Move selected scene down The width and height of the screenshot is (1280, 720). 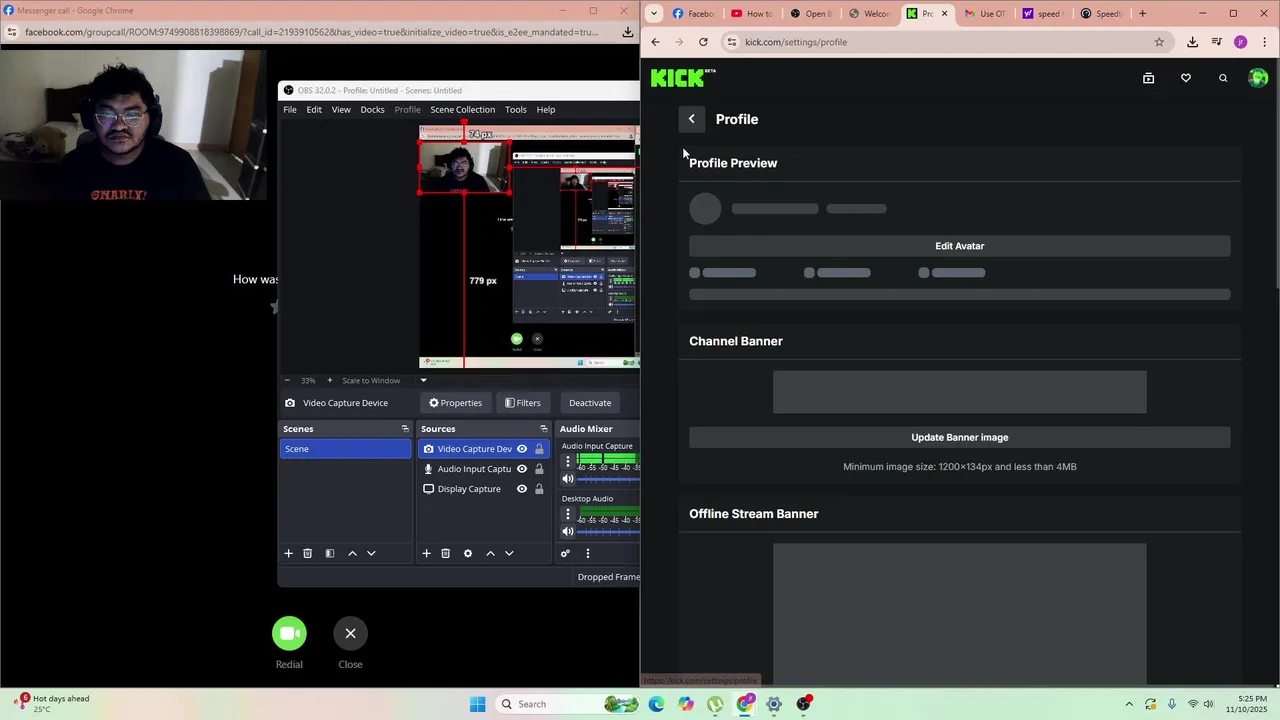pyautogui.click(x=371, y=553)
